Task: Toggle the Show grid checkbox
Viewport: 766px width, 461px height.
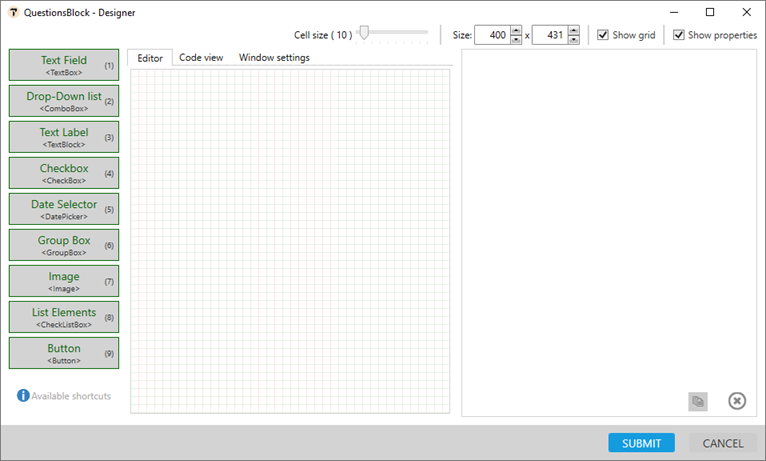Action: 603,35
